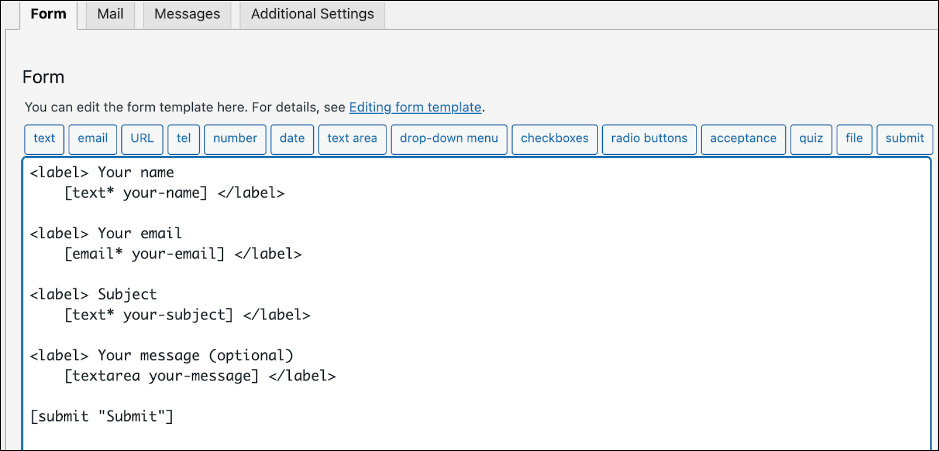
Task: Add a radio buttons tag
Action: click(650, 139)
